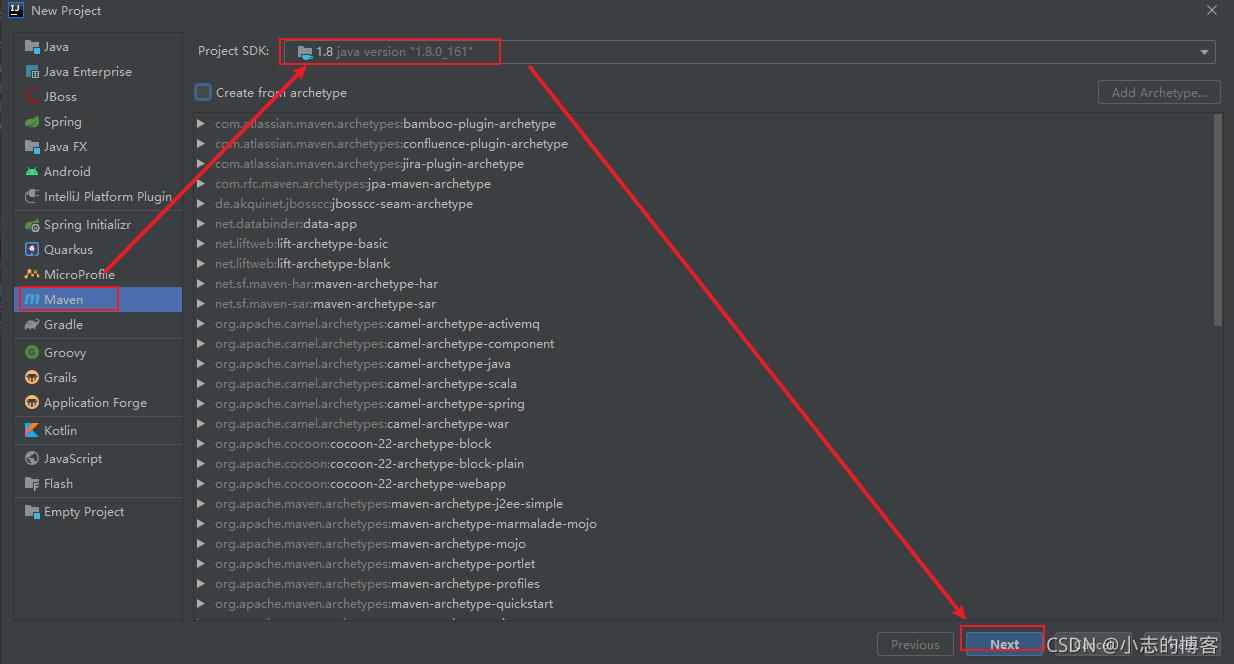Screen dimensions: 1234x664
Task: Expand lift-archetype-basic entry
Action: [x=201, y=244]
